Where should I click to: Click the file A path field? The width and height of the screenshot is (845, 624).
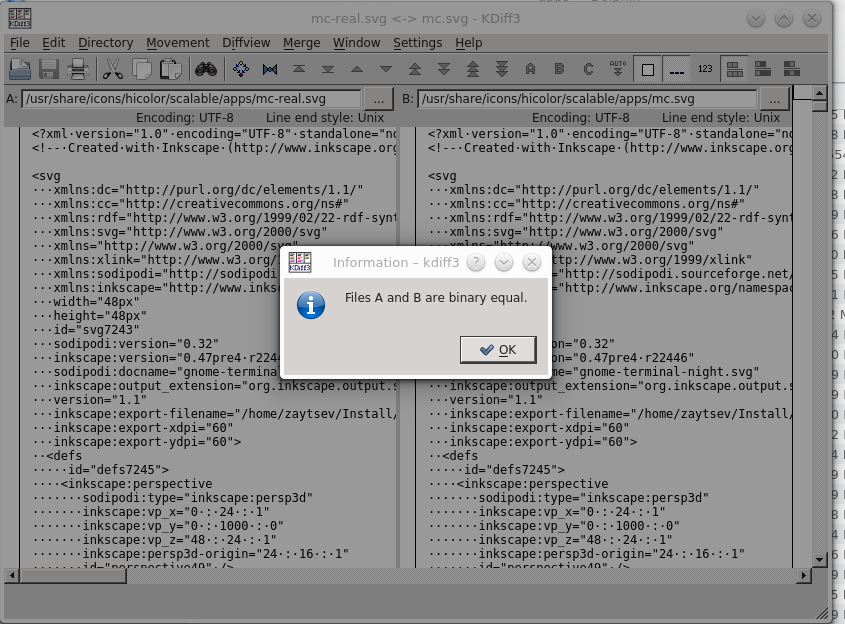191,99
